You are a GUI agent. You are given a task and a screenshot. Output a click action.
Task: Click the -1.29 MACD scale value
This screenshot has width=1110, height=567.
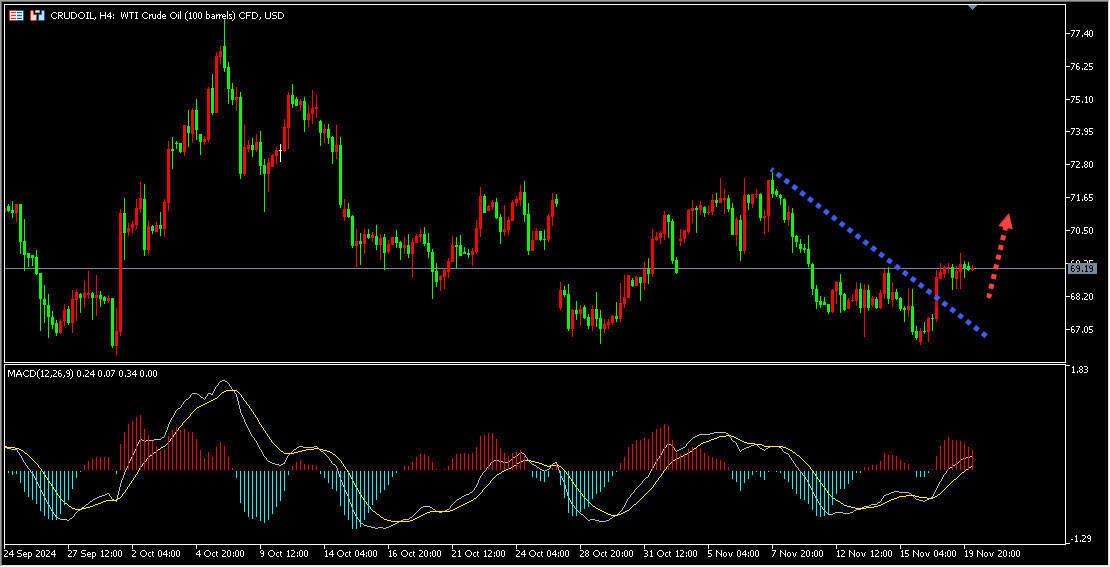coord(1079,539)
